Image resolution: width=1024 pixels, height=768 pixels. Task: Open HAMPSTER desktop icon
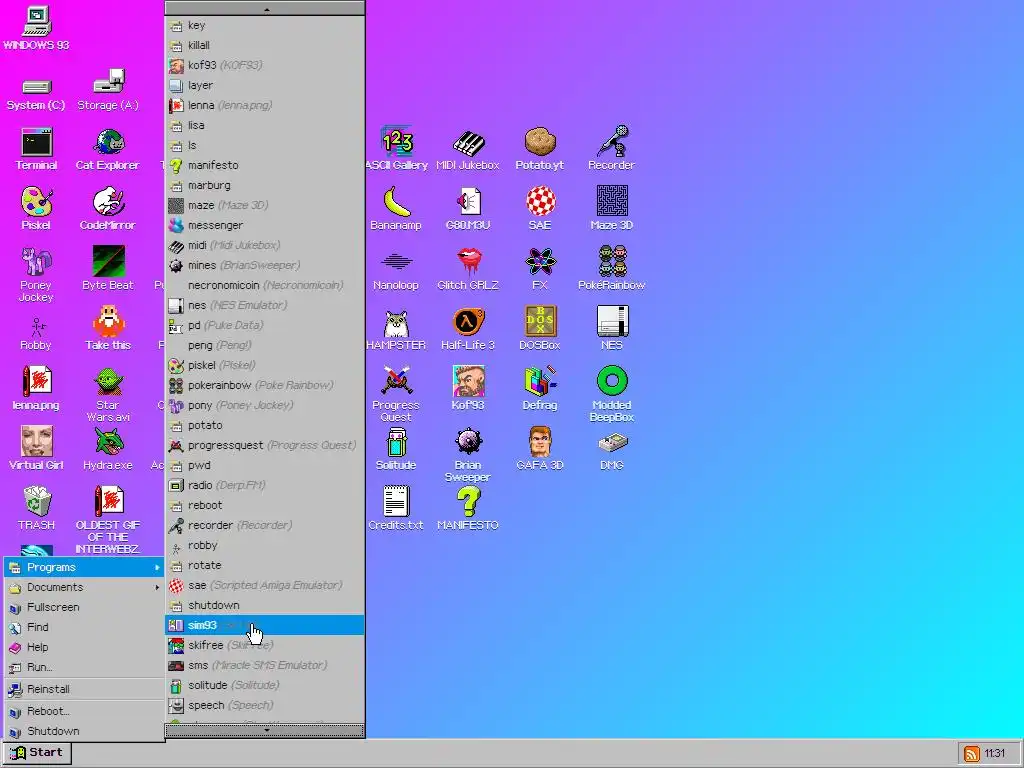(x=396, y=328)
